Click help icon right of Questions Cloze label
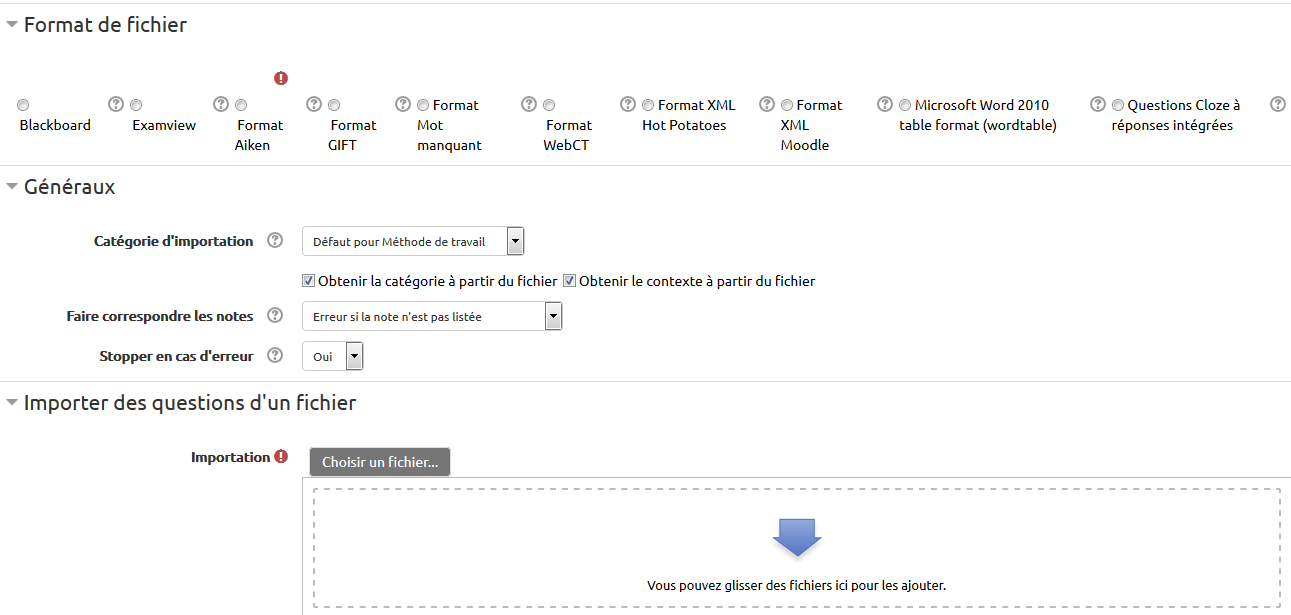 [x=1277, y=104]
